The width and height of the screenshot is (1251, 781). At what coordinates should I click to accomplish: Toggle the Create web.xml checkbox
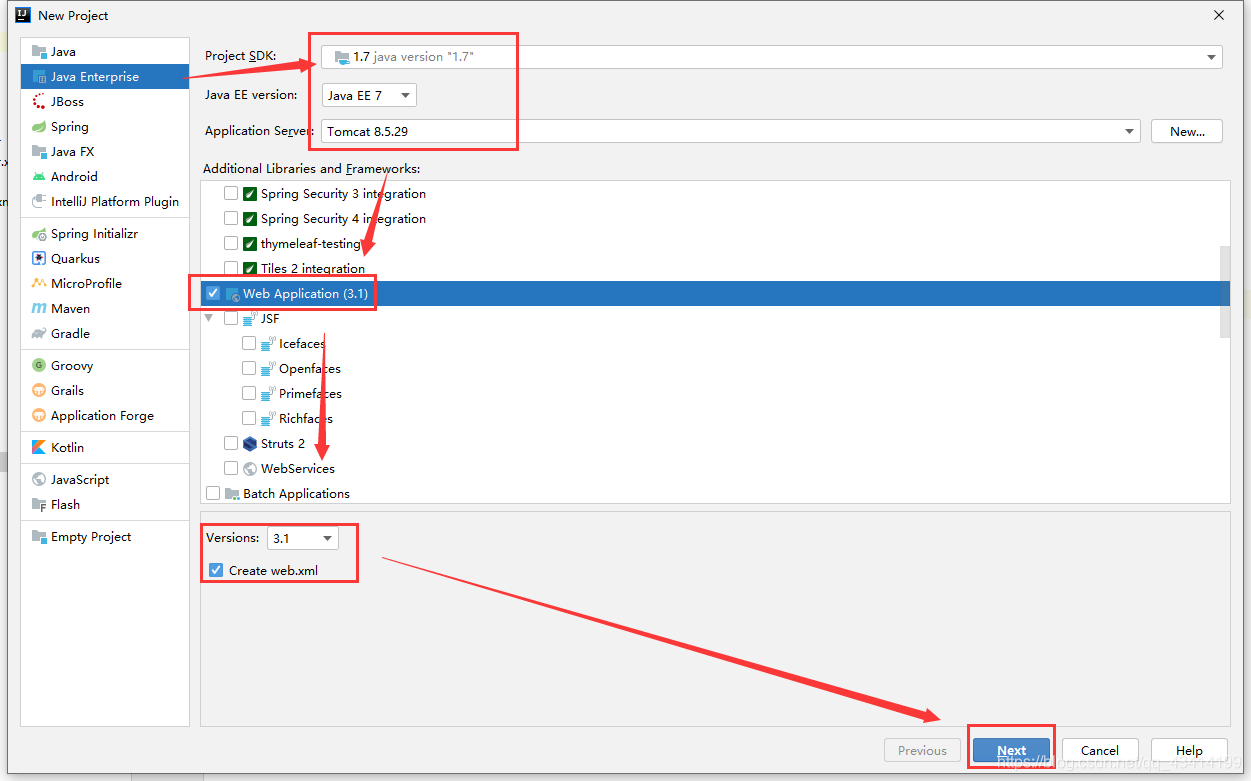pyautogui.click(x=216, y=570)
